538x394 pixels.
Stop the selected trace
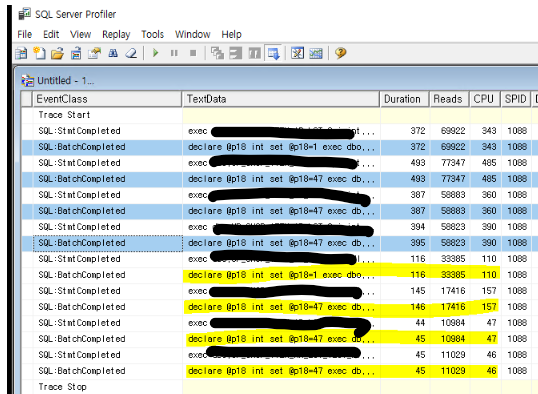(193, 53)
